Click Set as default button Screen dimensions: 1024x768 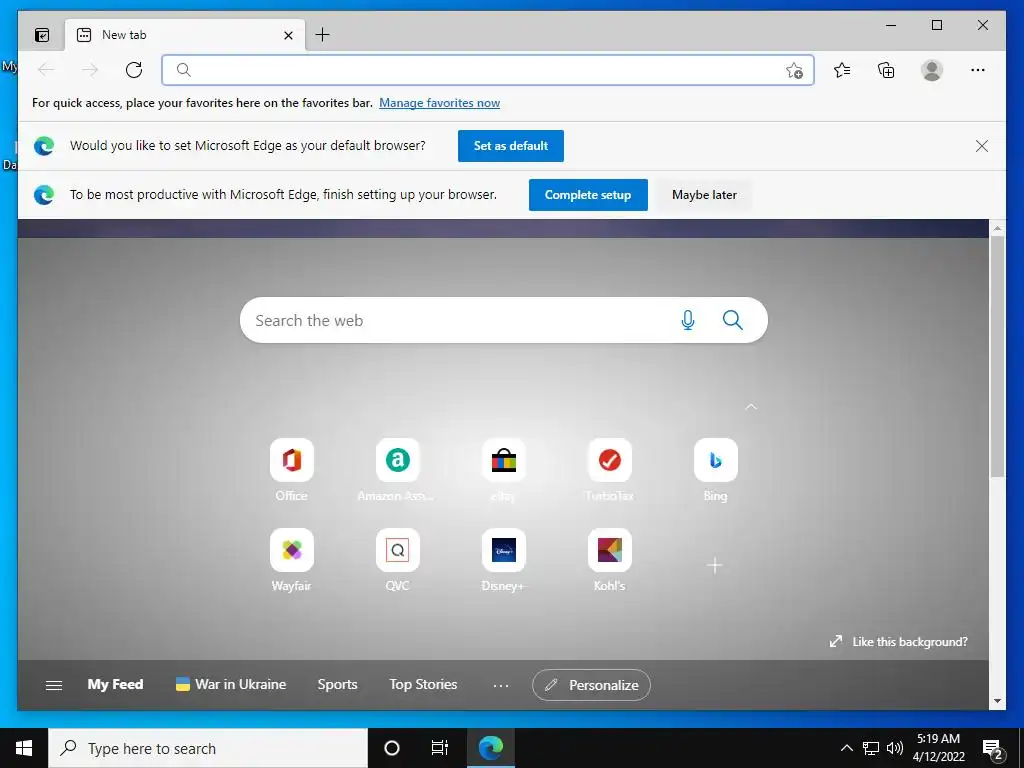pyautogui.click(x=511, y=146)
